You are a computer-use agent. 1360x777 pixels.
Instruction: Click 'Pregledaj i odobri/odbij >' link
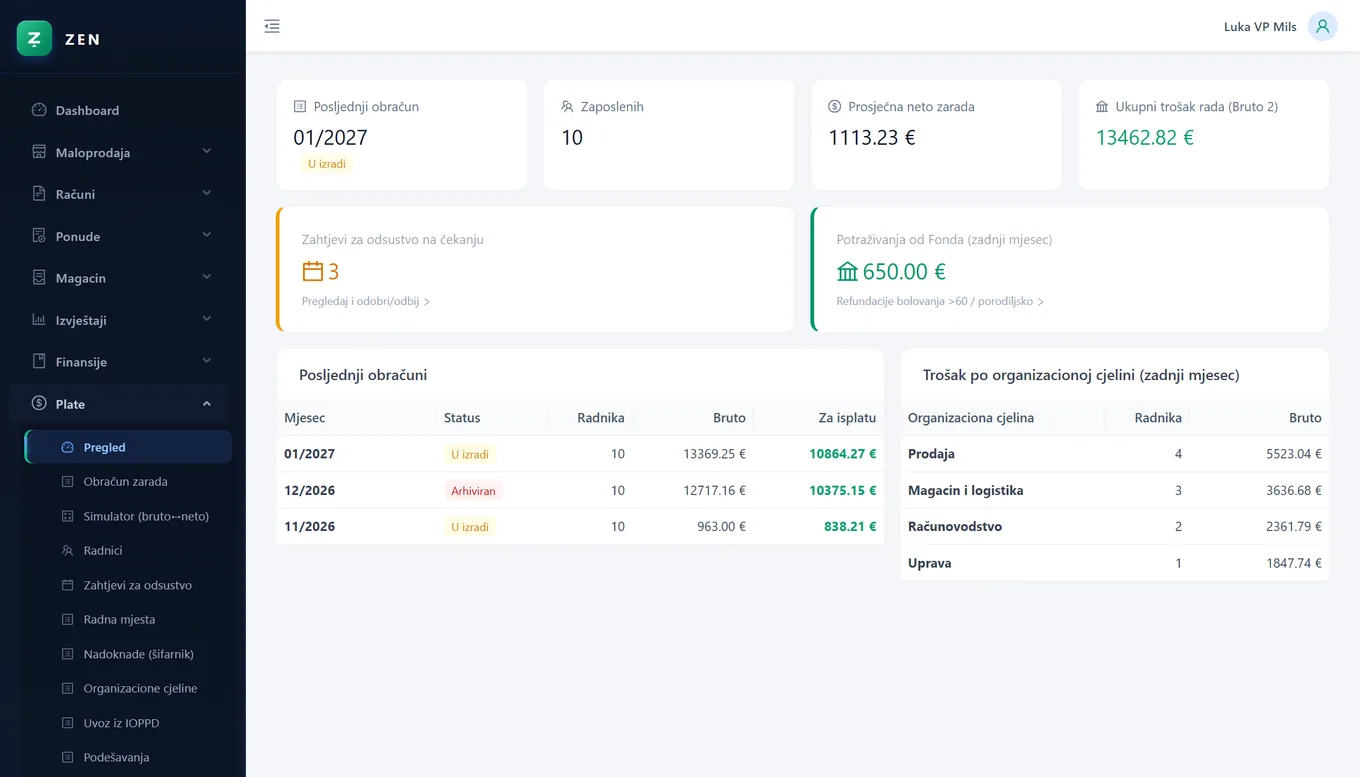click(x=366, y=301)
